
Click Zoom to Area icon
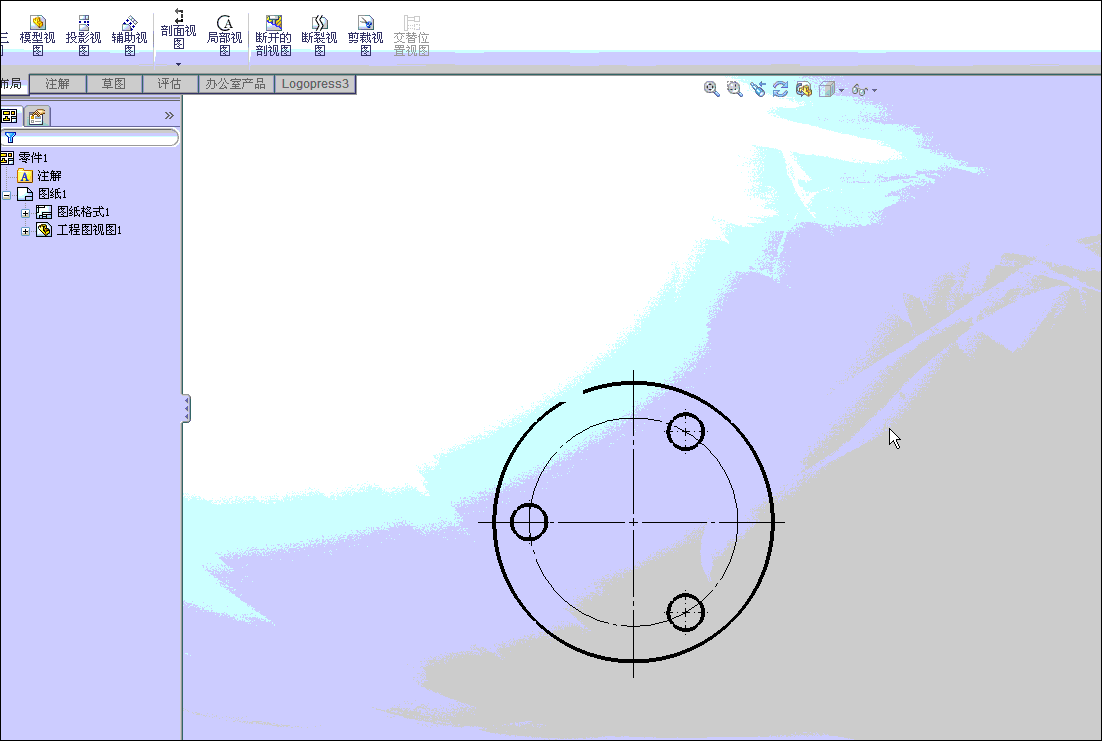tap(734, 89)
